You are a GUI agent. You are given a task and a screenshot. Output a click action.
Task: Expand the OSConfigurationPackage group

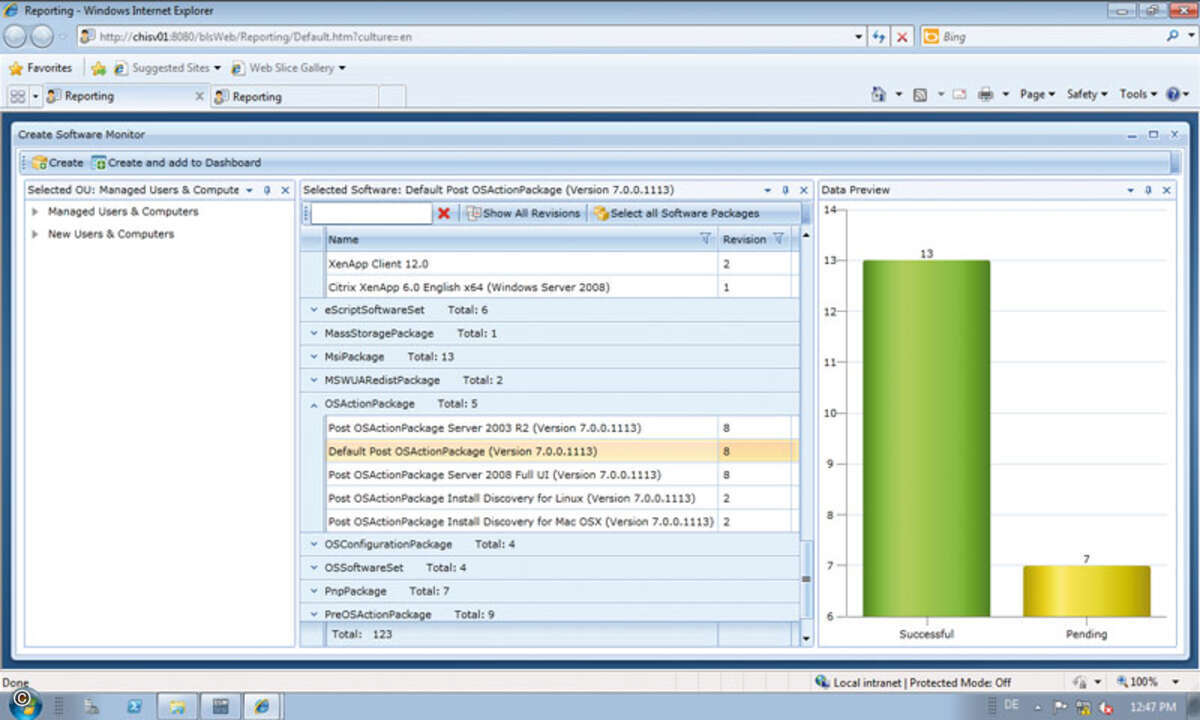[314, 545]
